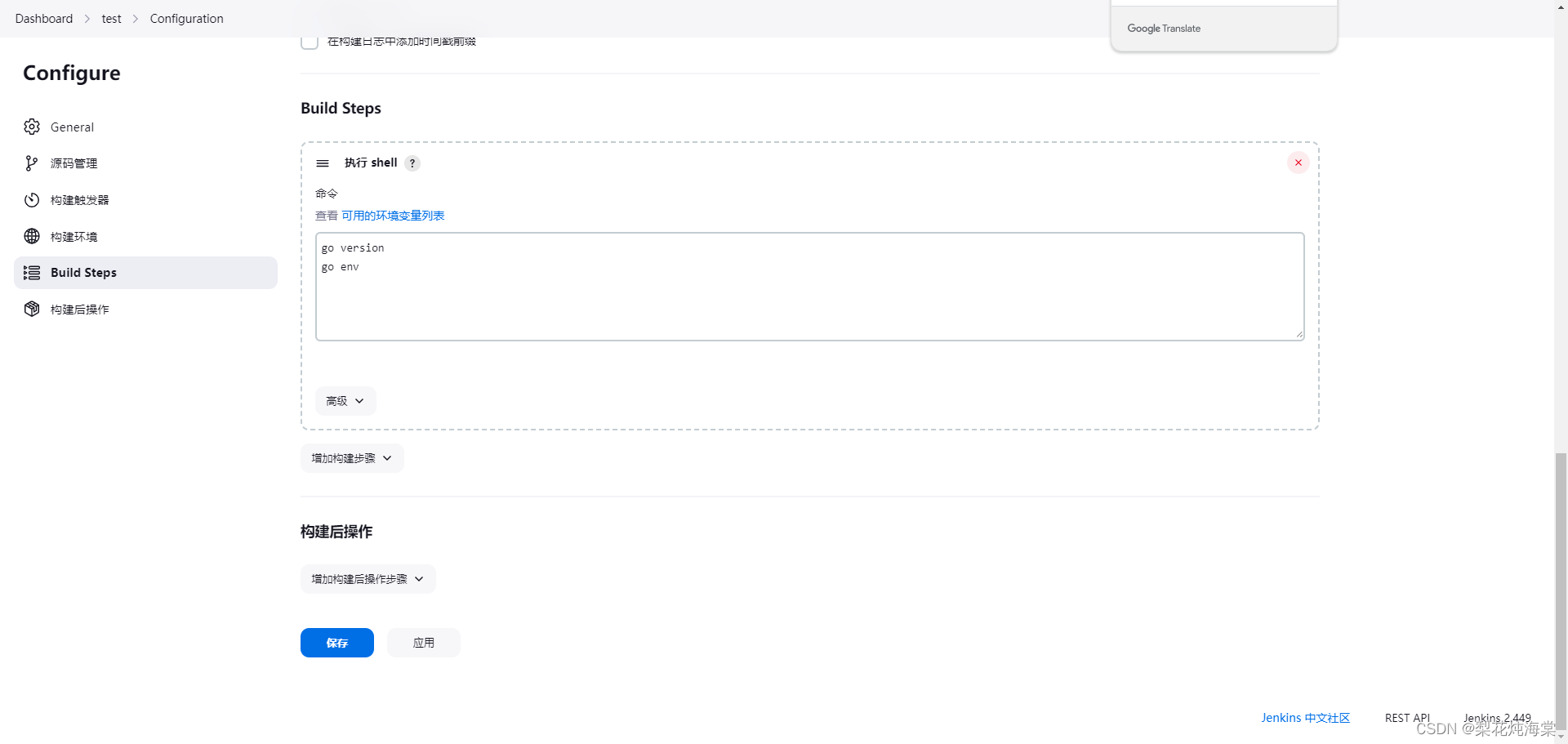Click the text area resize grip
The width and height of the screenshot is (1568, 744).
pos(1298,334)
